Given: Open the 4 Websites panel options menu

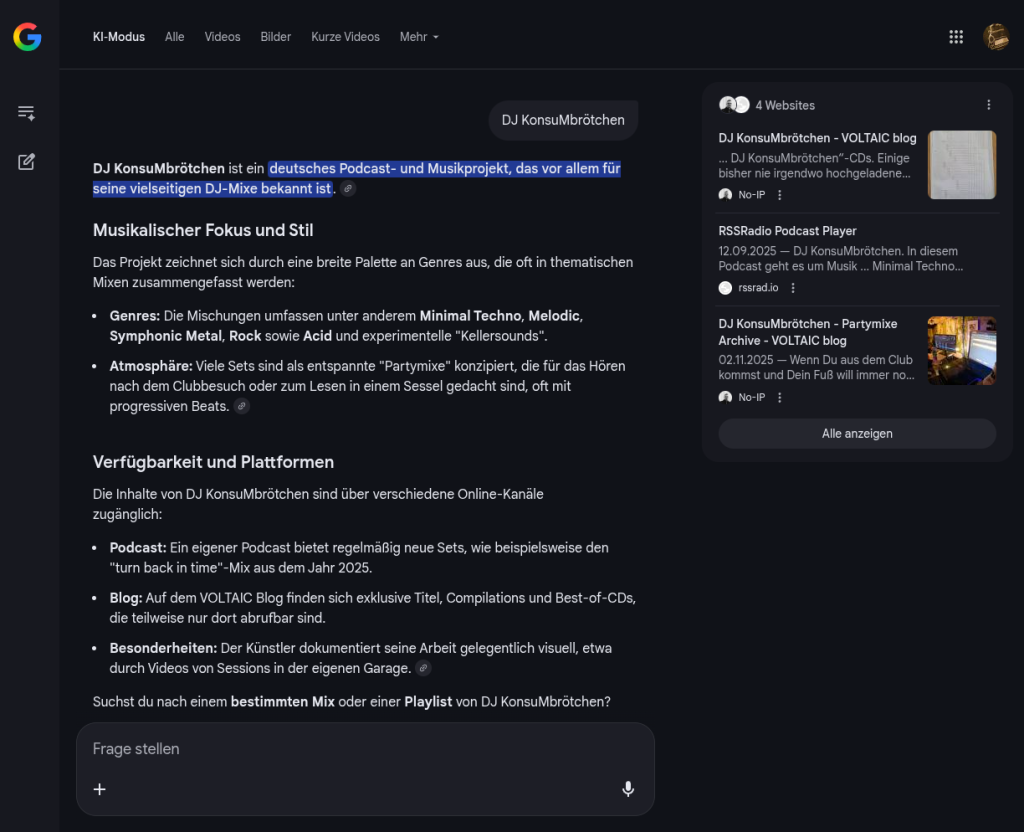Looking at the screenshot, I should pos(988,105).
